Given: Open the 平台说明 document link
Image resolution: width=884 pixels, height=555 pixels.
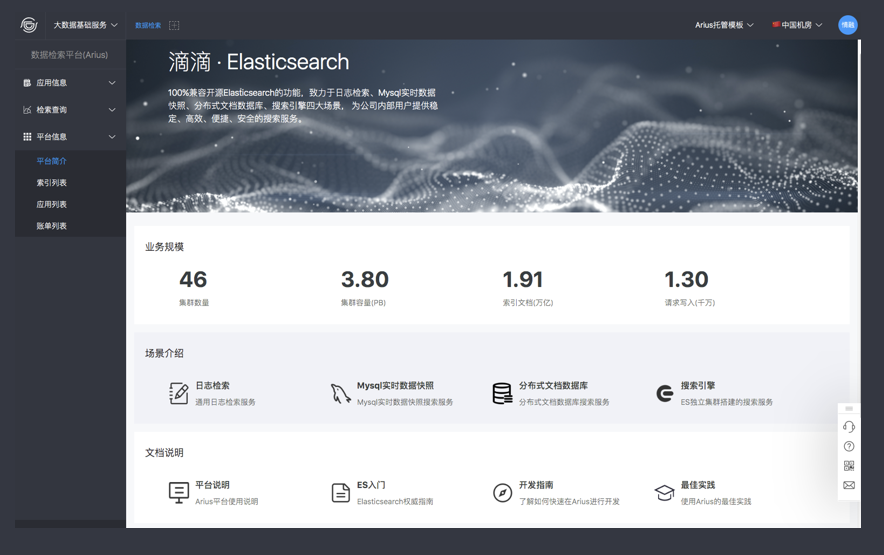Looking at the screenshot, I should point(213,485).
